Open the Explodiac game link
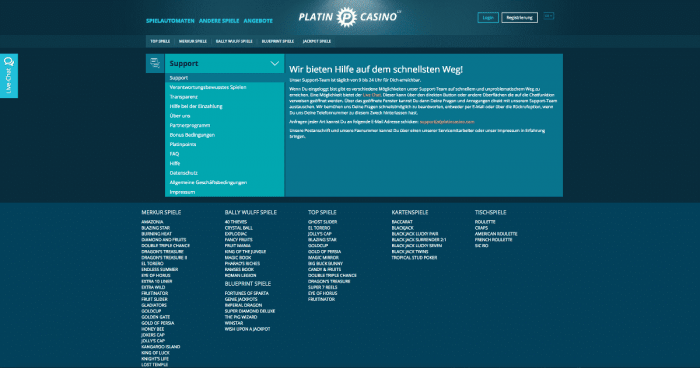This screenshot has width=700, height=368. coord(236,234)
